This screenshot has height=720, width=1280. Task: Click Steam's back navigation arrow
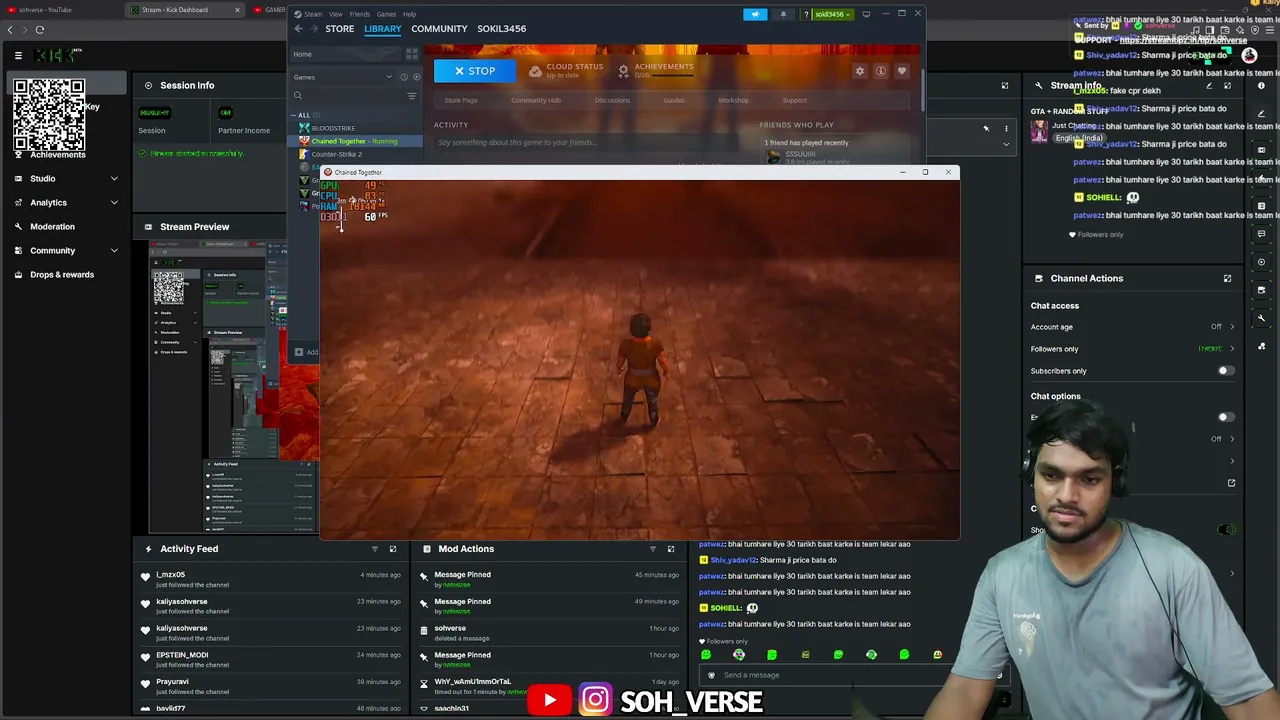[298, 29]
